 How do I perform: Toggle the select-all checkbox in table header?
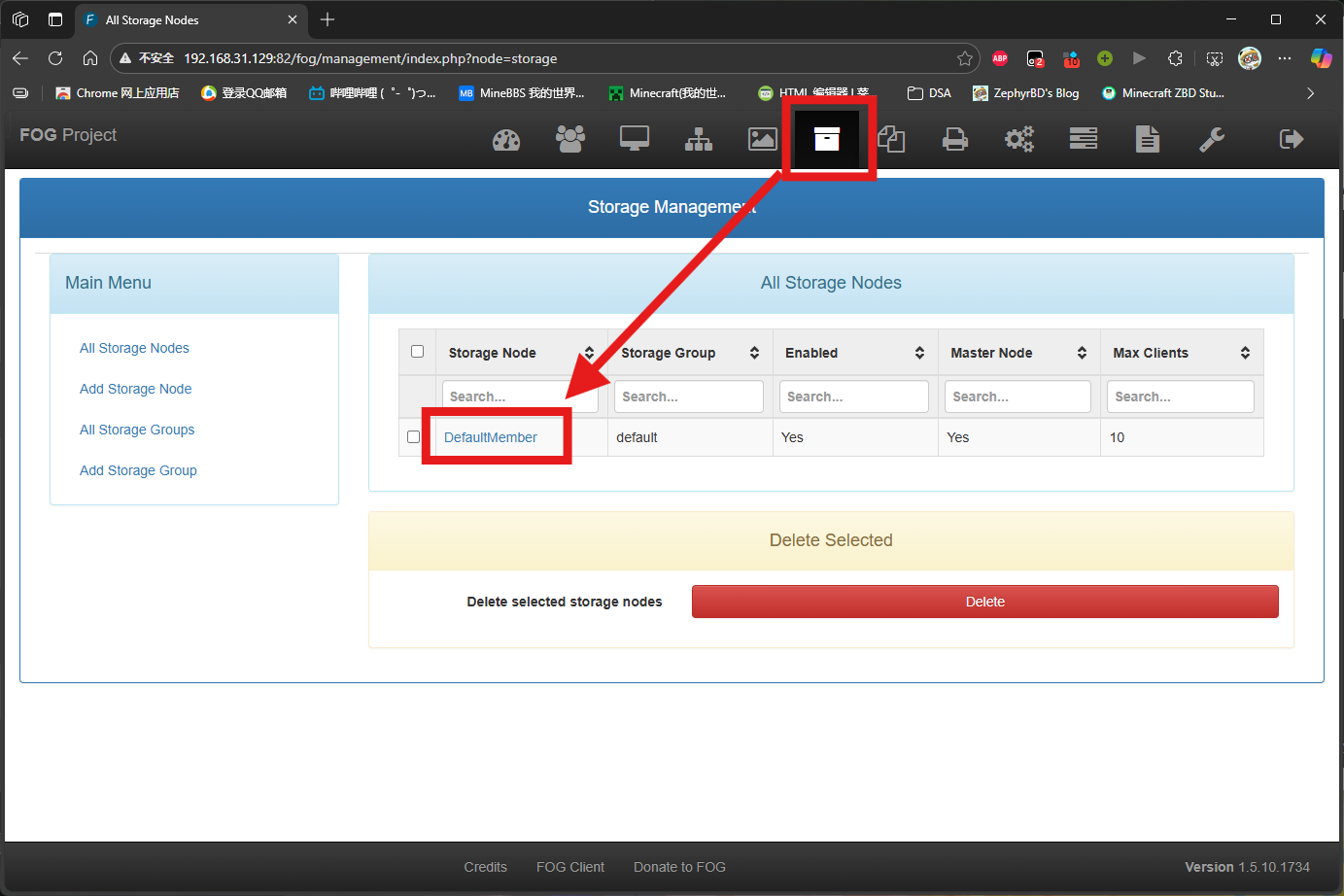click(x=418, y=352)
